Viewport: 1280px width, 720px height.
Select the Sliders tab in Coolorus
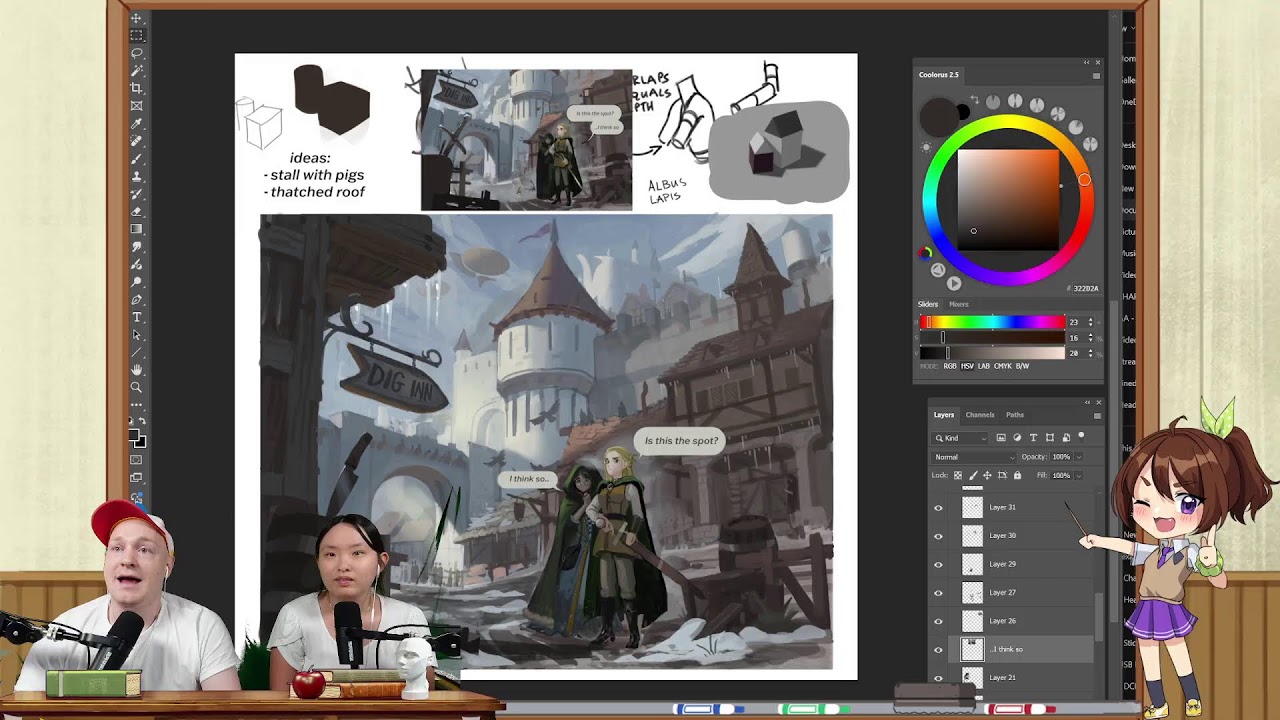928,304
